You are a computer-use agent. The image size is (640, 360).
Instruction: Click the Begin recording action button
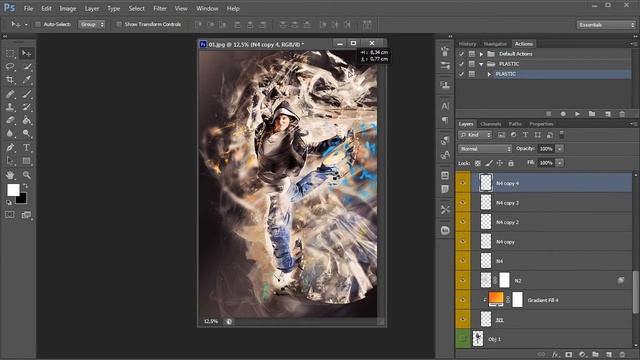(563, 114)
